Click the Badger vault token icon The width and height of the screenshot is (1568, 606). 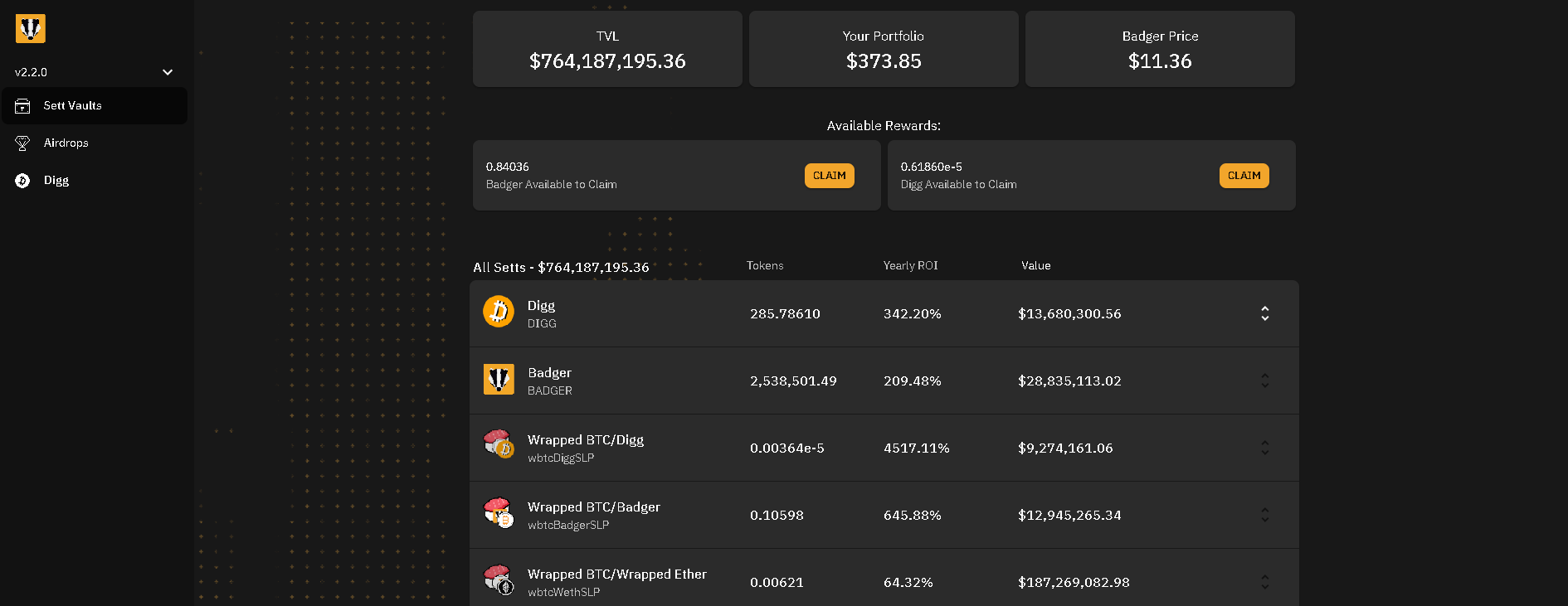499,379
